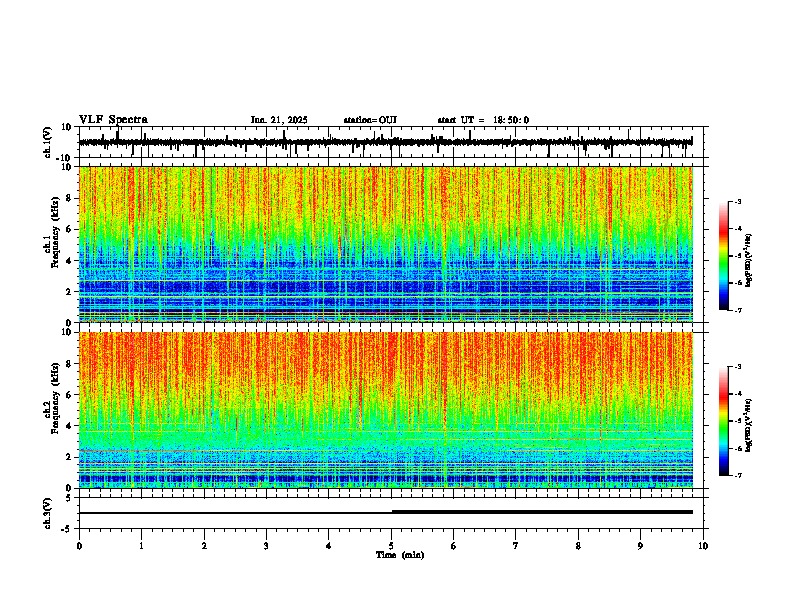Image resolution: width=792 pixels, height=612 pixels.
Task: Click the "station=OUJ" label
Action: 370,120
